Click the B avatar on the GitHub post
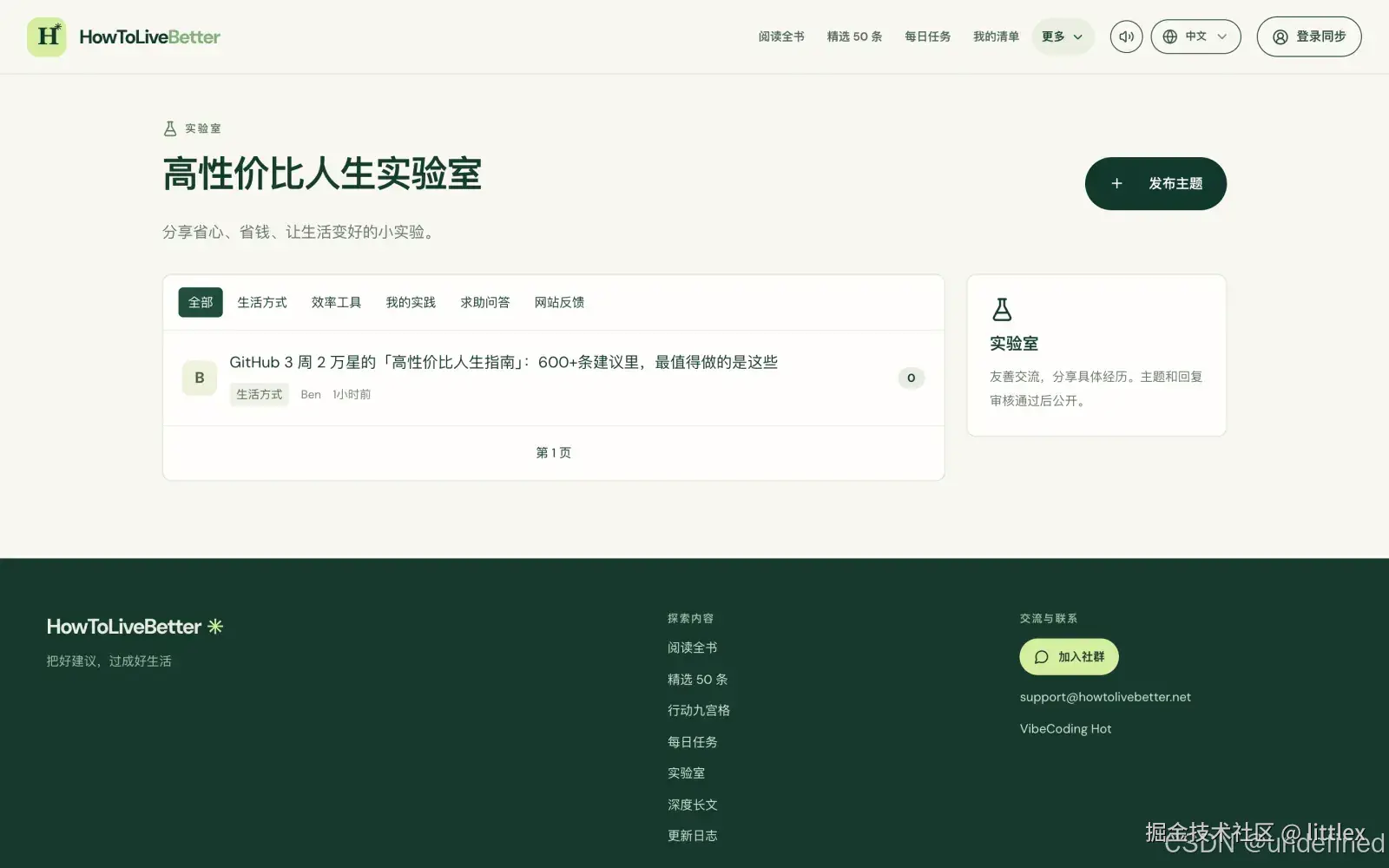This screenshot has height=868, width=1389. click(x=200, y=378)
